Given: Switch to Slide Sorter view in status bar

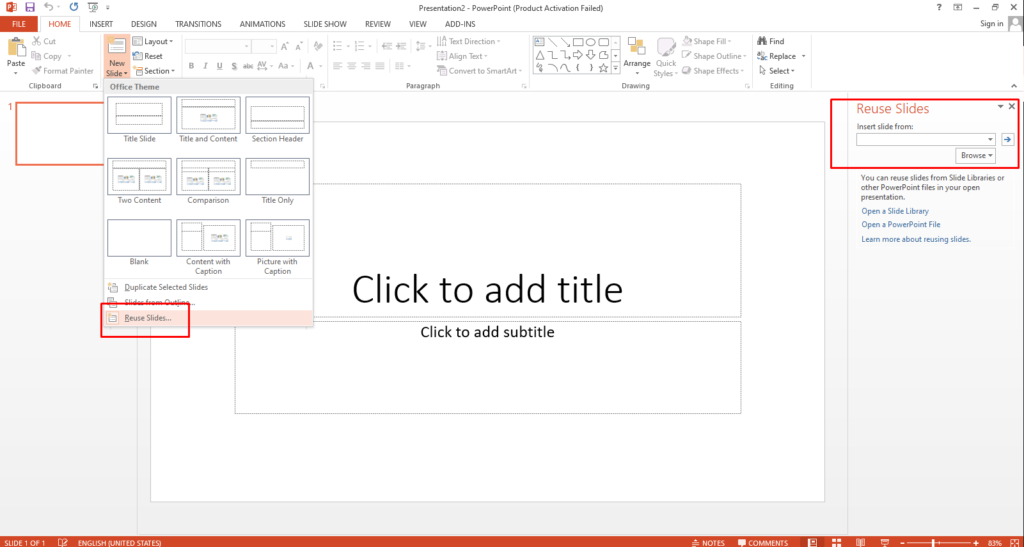Looking at the screenshot, I should click(836, 542).
